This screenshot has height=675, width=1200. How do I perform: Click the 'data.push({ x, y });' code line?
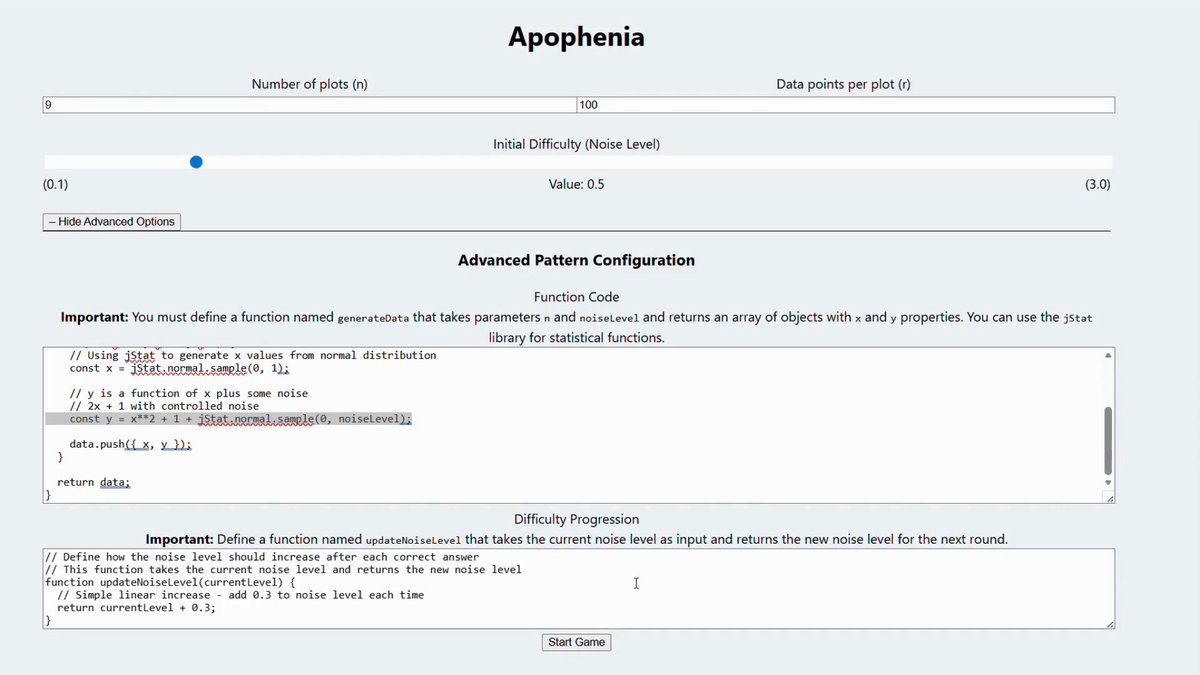pos(130,444)
